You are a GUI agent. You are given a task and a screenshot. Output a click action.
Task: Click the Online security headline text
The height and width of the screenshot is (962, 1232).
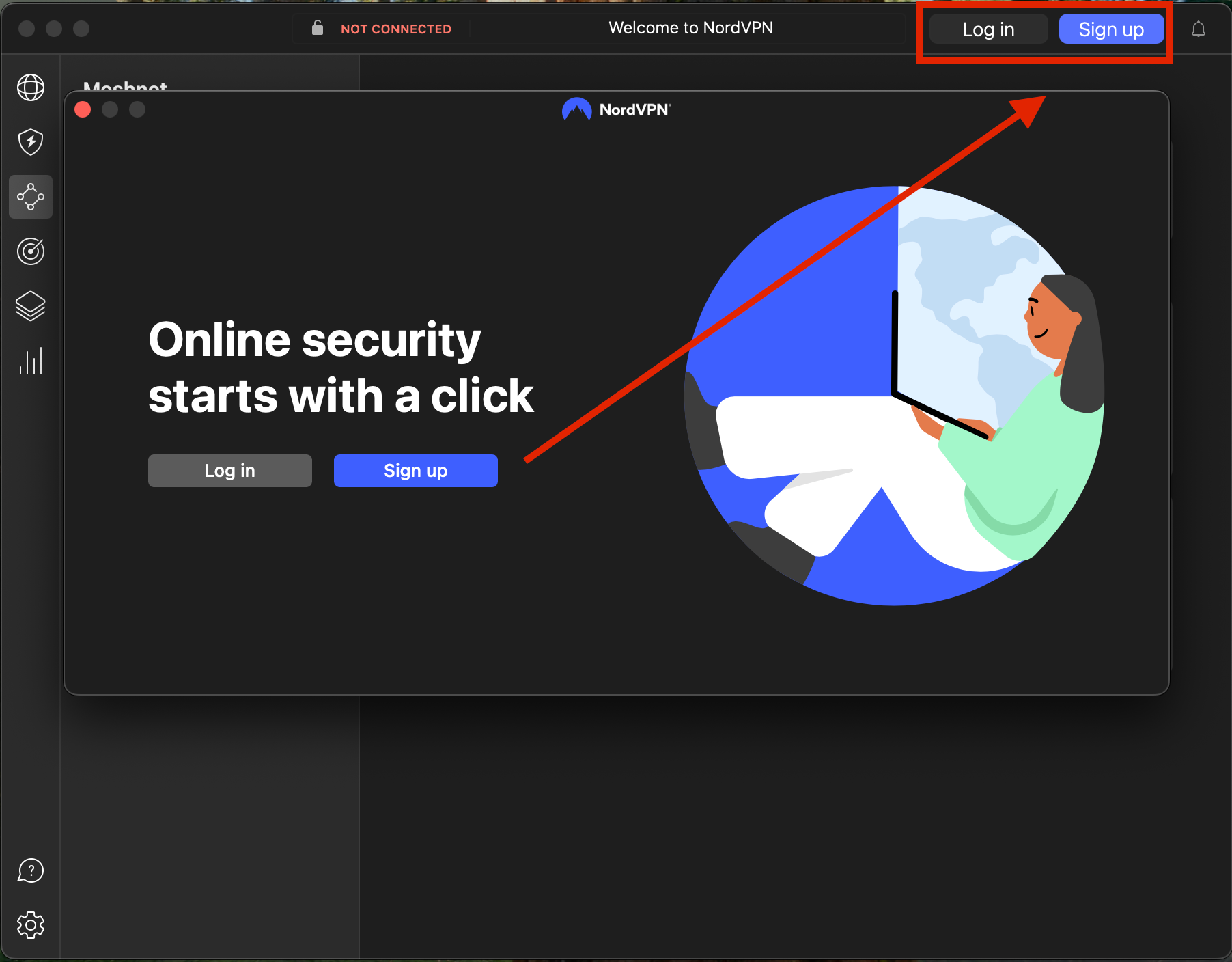341,368
